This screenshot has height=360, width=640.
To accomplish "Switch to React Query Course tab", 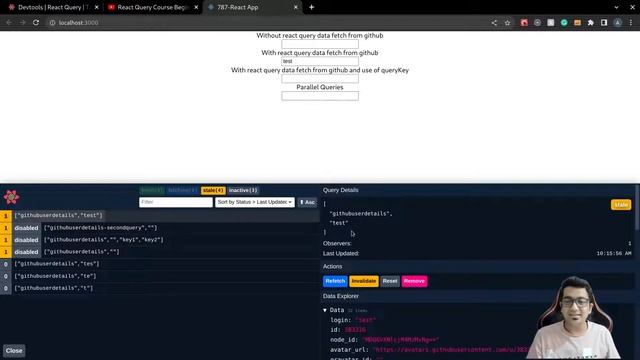I will click(151, 7).
